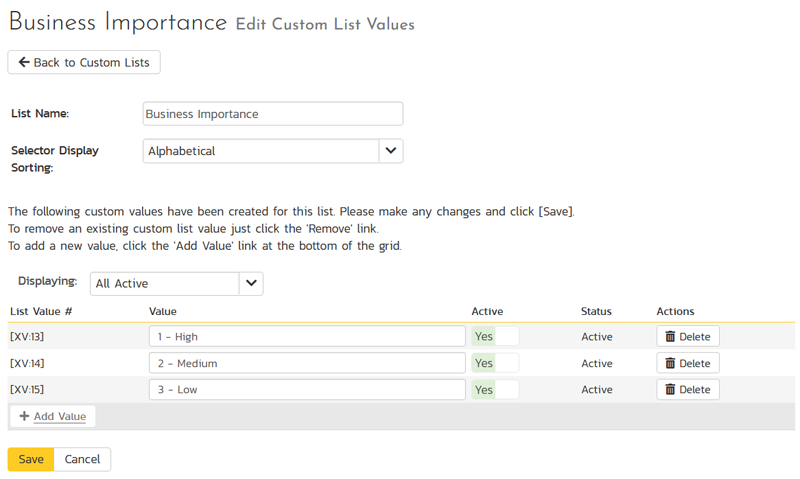Click the Add Value link

tap(60, 417)
